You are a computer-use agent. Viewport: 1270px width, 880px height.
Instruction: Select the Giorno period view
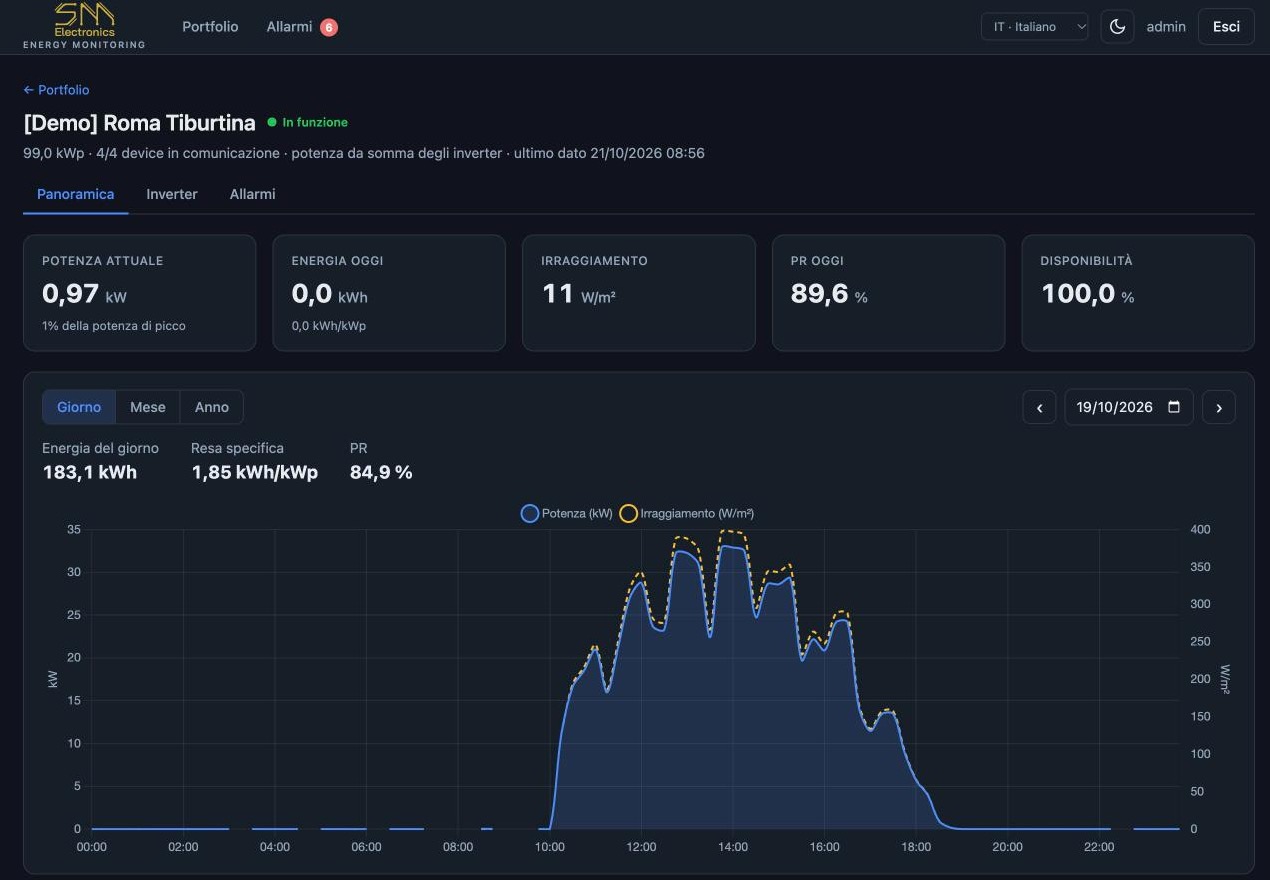tap(79, 407)
